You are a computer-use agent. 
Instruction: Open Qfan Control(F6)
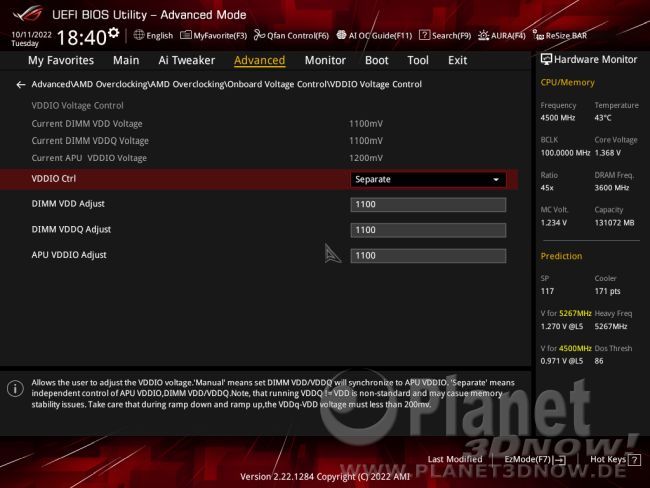click(x=291, y=36)
